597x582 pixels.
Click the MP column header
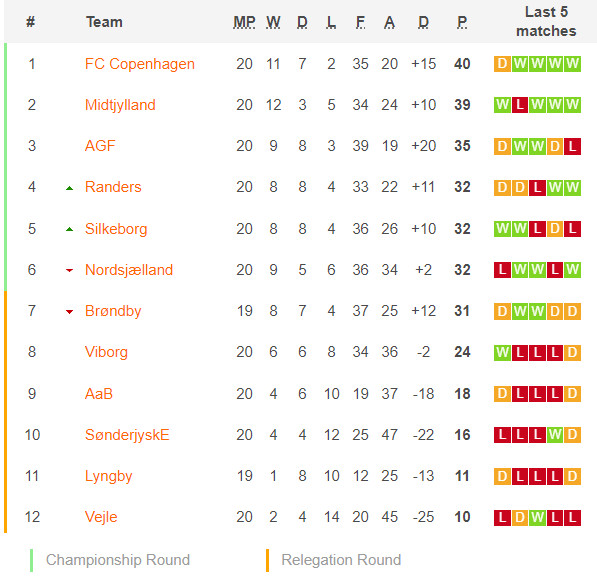point(244,22)
